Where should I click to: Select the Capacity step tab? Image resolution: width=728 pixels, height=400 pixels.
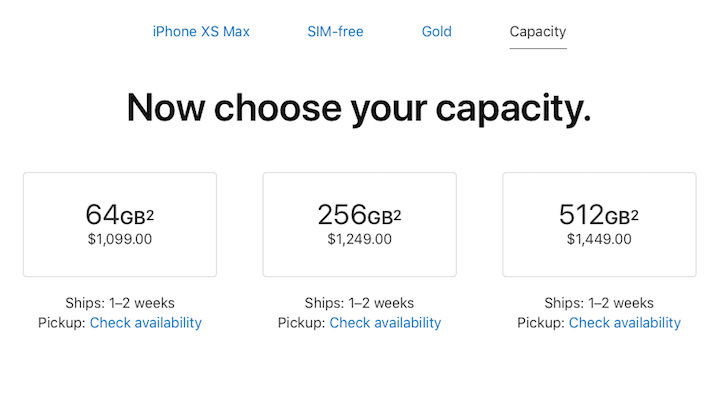click(537, 32)
